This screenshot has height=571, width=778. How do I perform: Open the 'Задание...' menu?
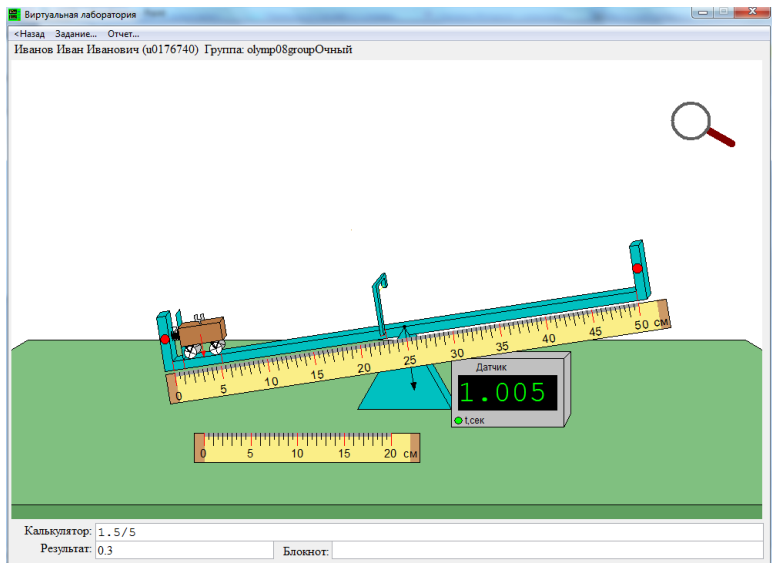click(75, 34)
